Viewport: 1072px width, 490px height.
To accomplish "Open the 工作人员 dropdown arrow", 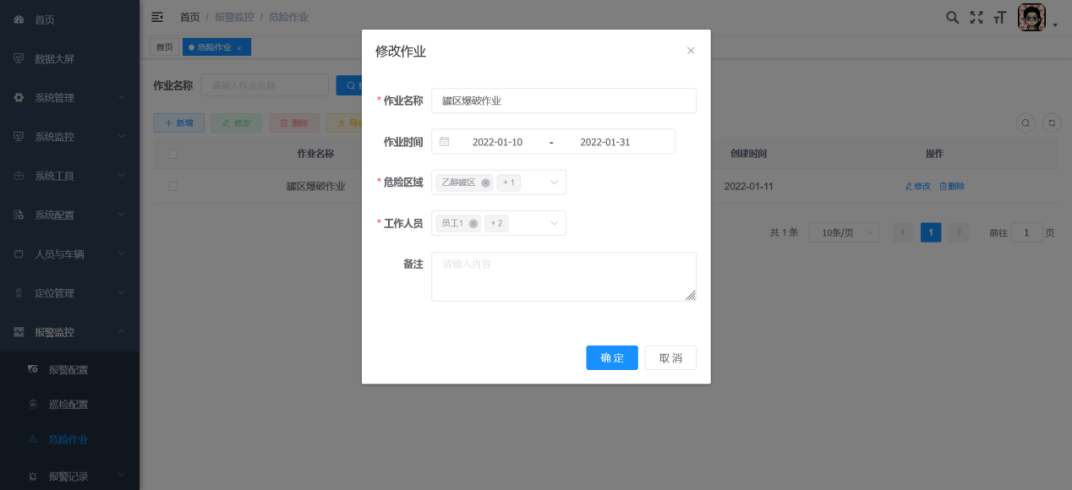I will (x=554, y=223).
